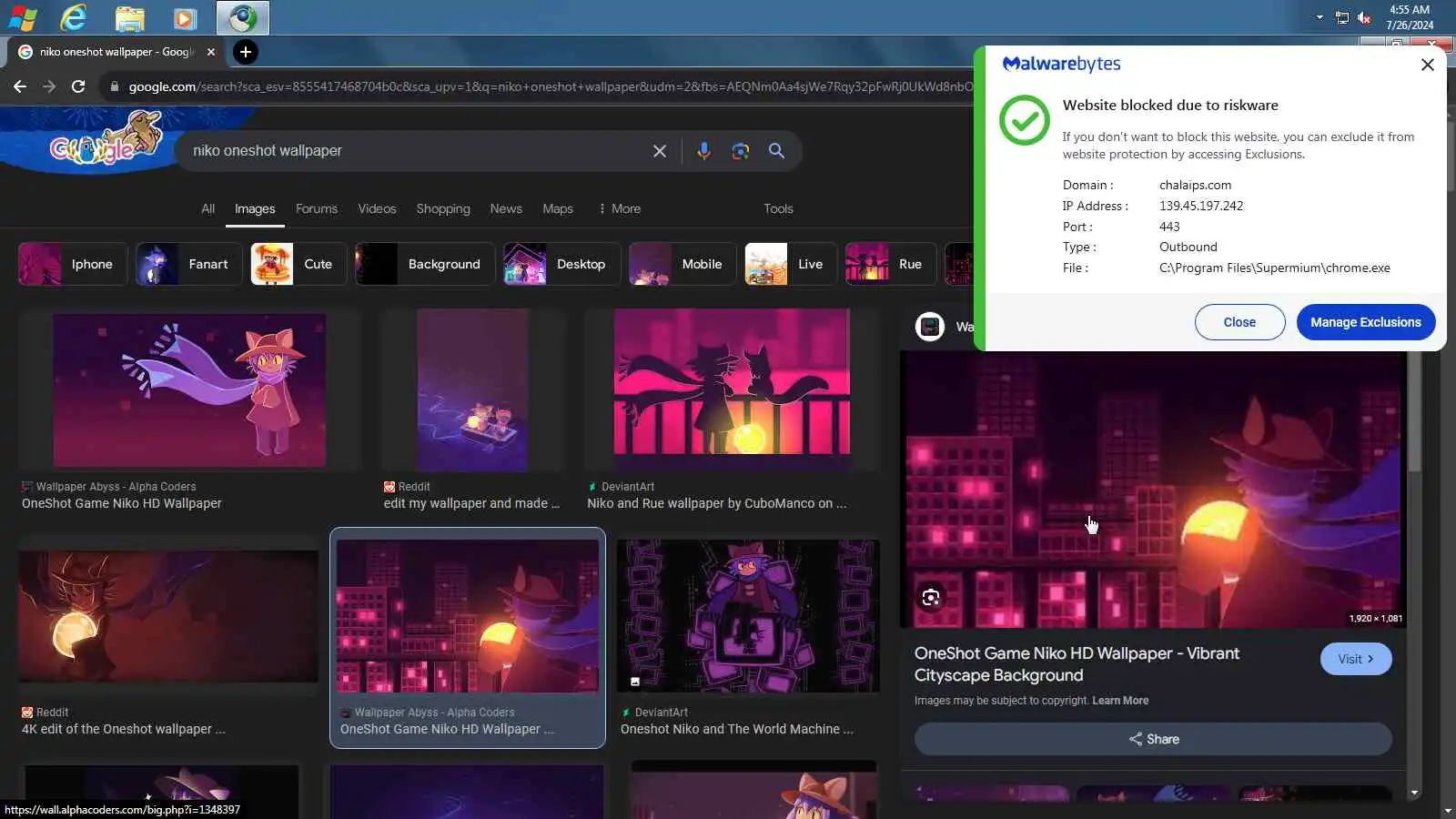The image size is (1456, 819).
Task: Click the source site icon in preview panel
Action: tap(929, 326)
